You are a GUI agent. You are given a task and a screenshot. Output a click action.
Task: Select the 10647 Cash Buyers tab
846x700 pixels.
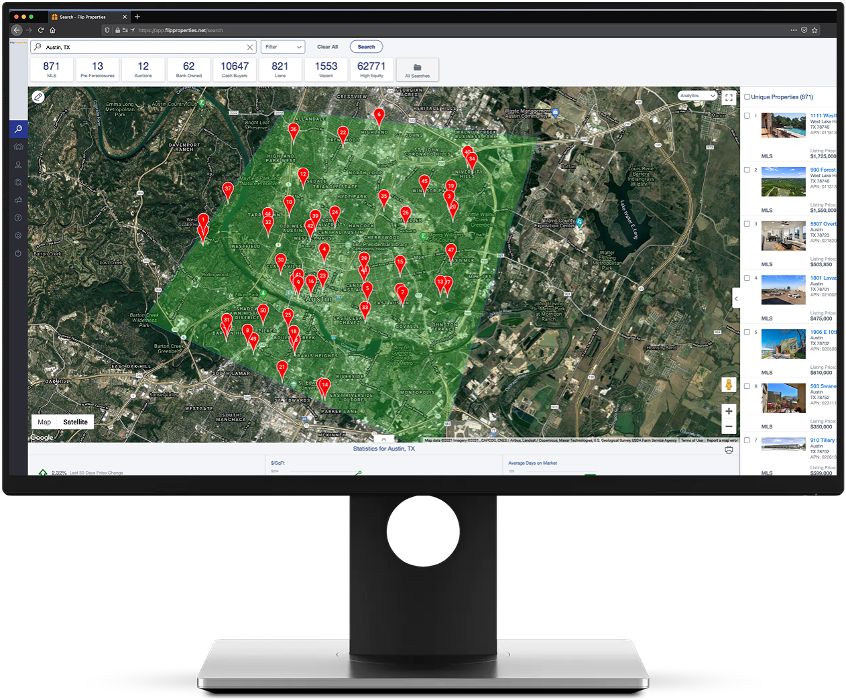point(235,70)
